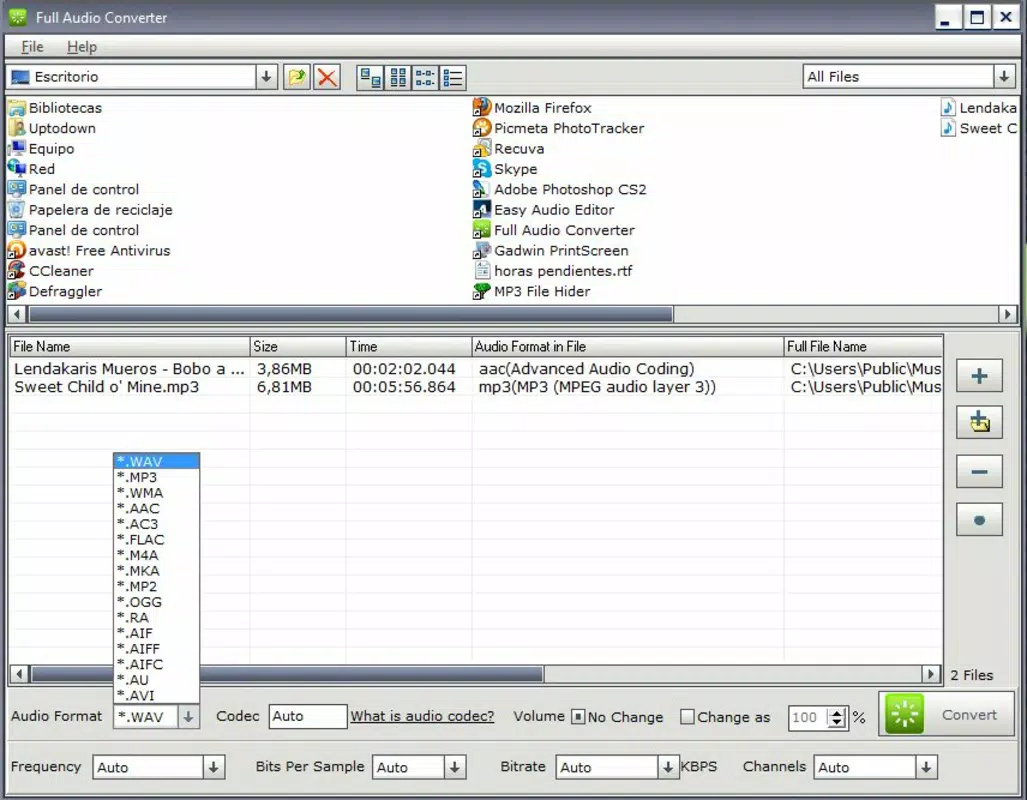Choose *.WMA from format list
This screenshot has height=800, width=1027.
click(x=157, y=493)
